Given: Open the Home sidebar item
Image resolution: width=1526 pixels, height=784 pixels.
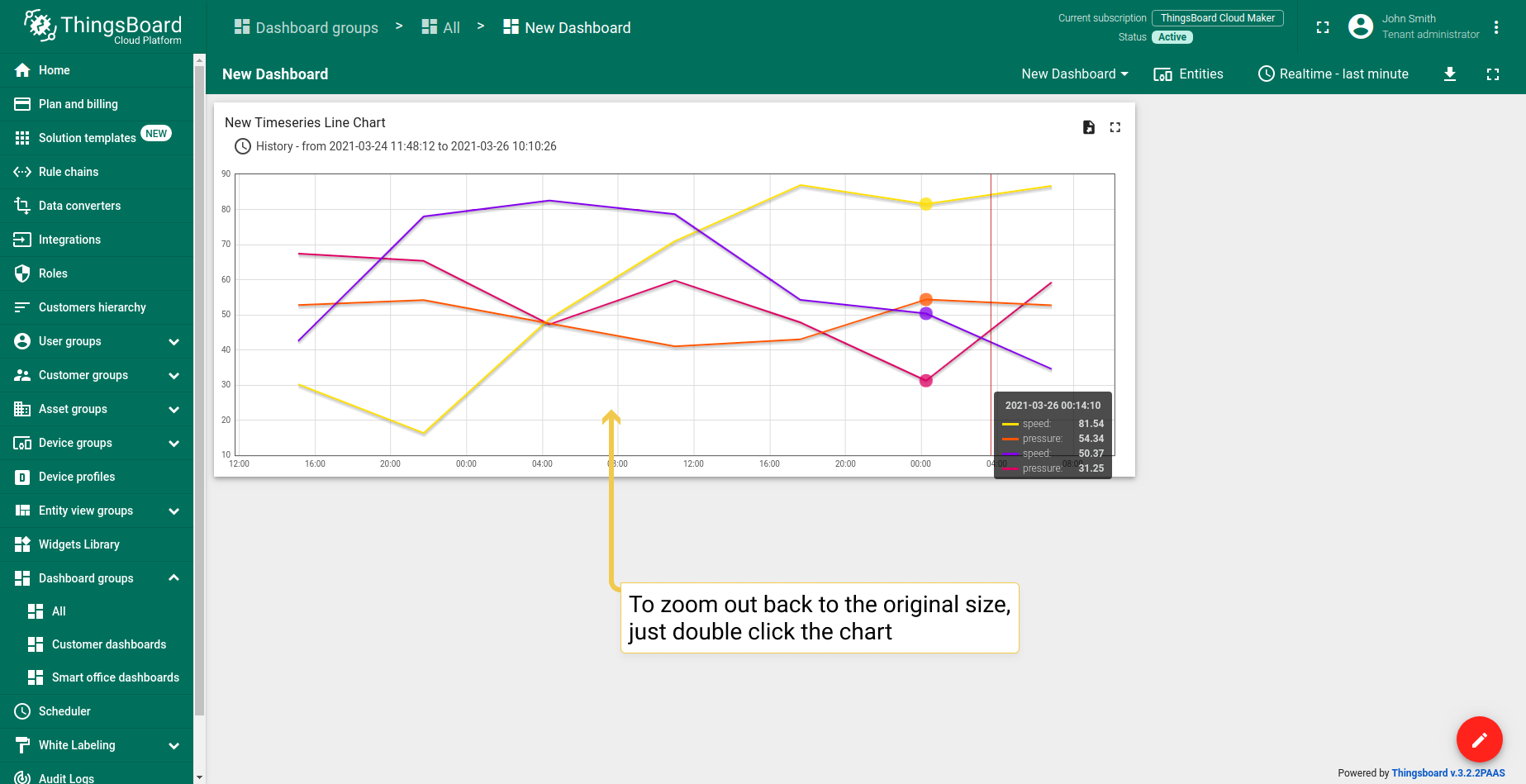Looking at the screenshot, I should click(x=97, y=70).
